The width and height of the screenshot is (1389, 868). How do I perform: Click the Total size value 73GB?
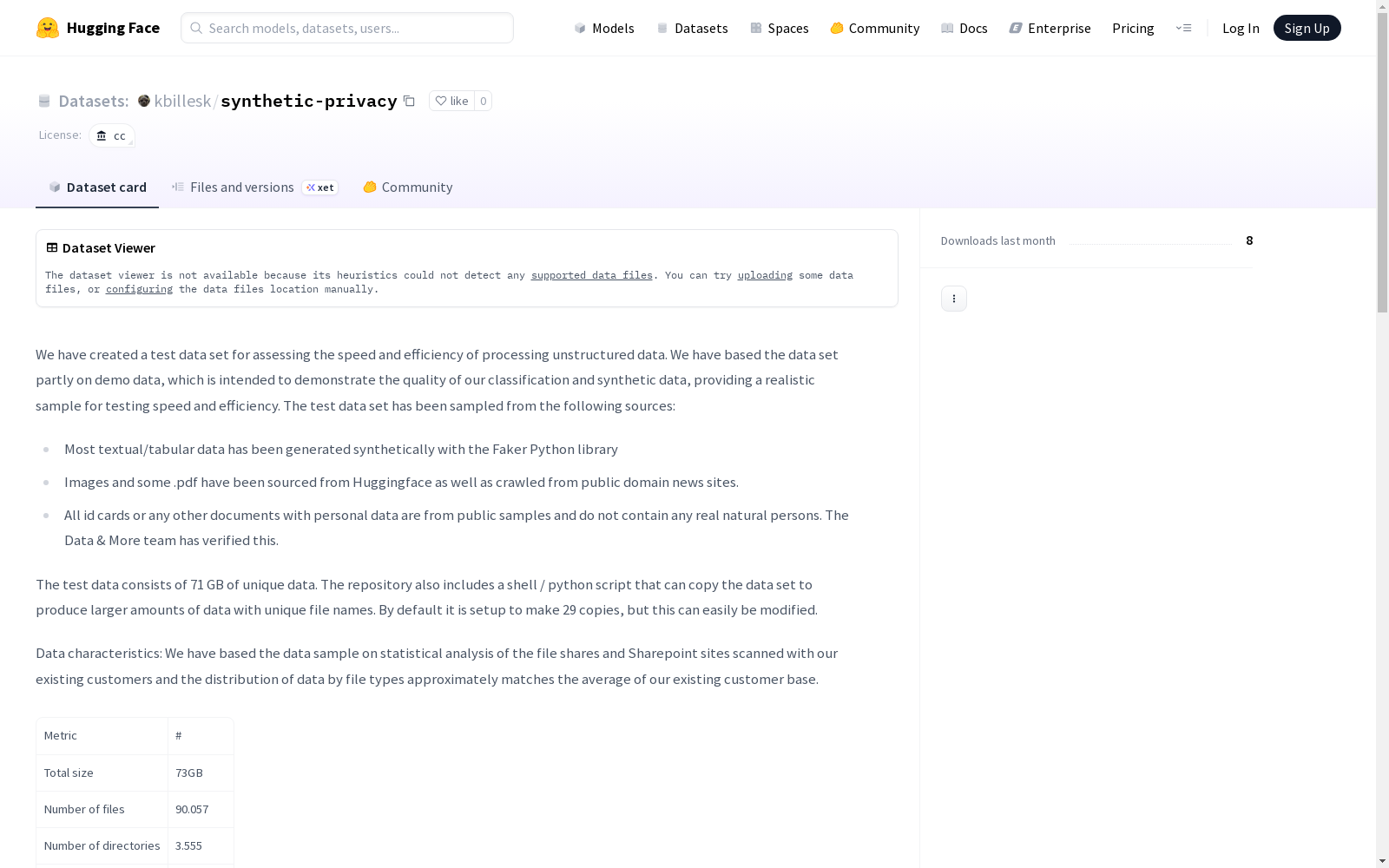click(x=189, y=773)
